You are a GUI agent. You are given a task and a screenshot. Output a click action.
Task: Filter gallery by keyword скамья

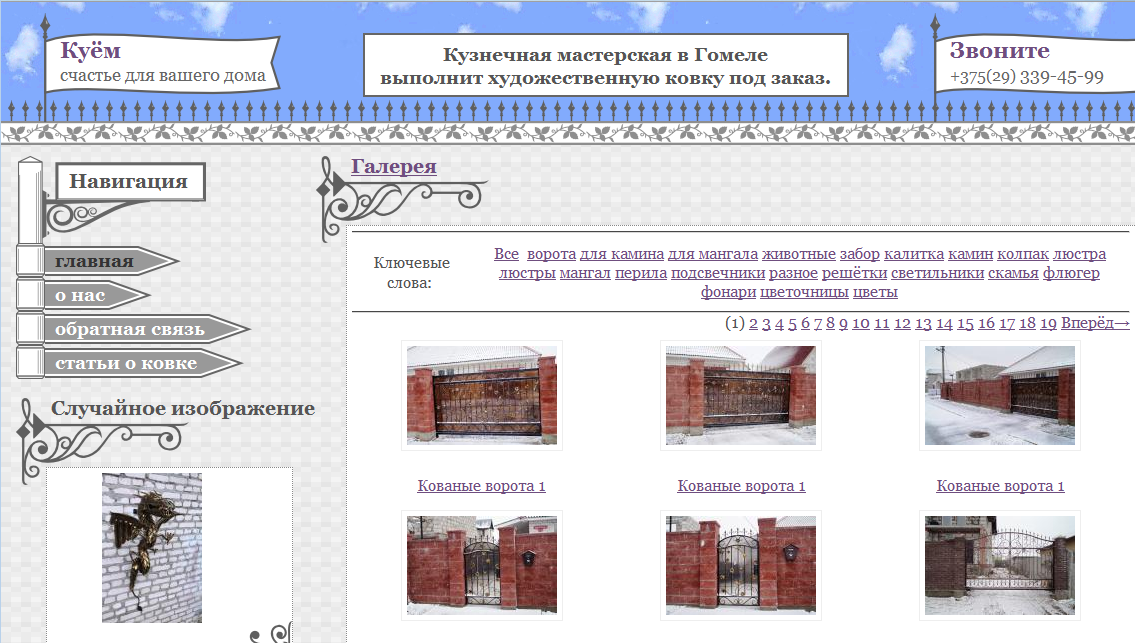point(1013,273)
